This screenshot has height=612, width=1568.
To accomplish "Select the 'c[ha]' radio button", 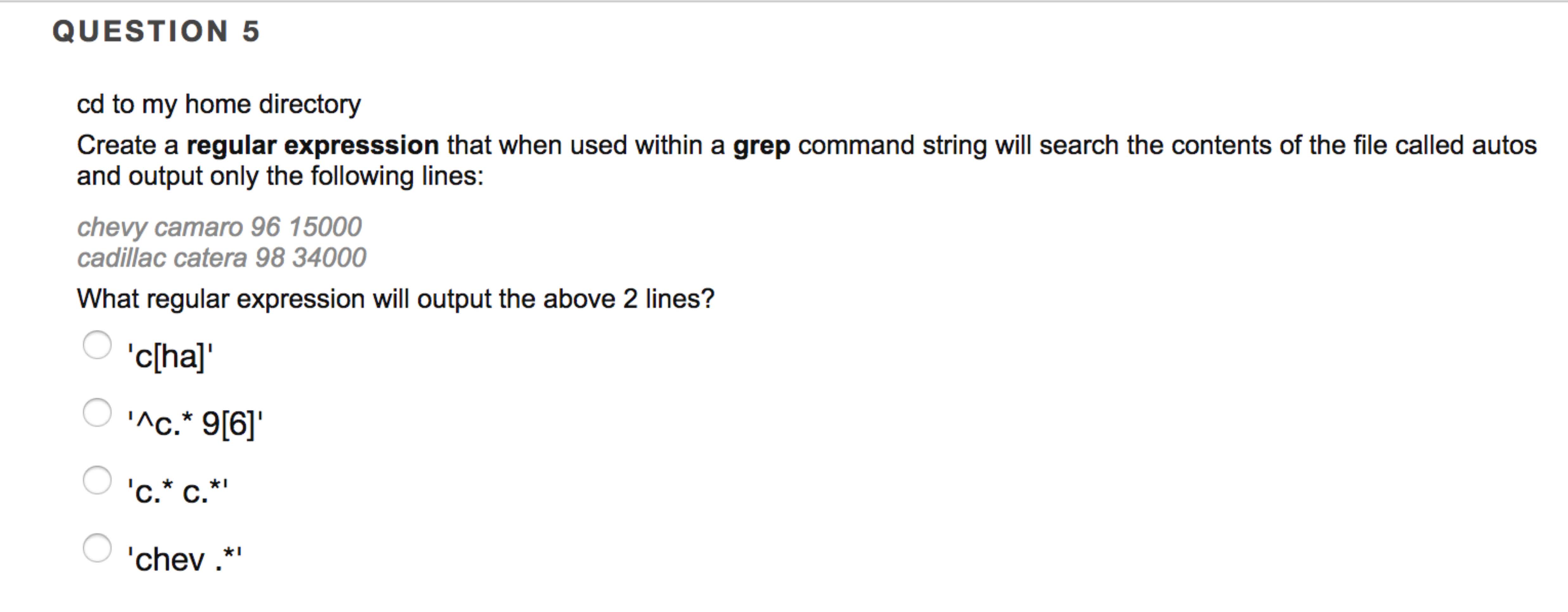I will click(98, 345).
